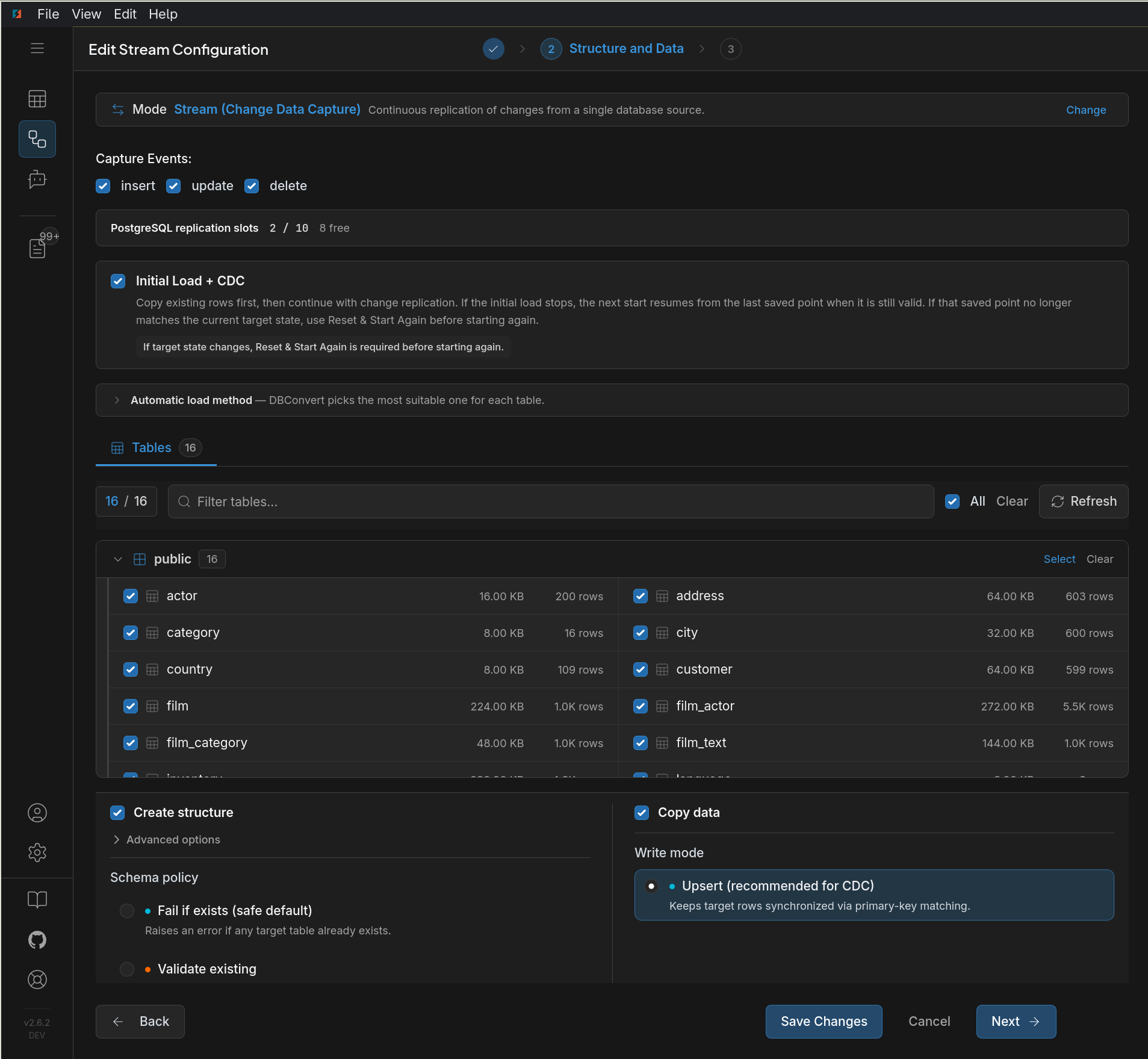Click Save Changes button
The width and height of the screenshot is (1148, 1059).
pyautogui.click(x=824, y=1022)
